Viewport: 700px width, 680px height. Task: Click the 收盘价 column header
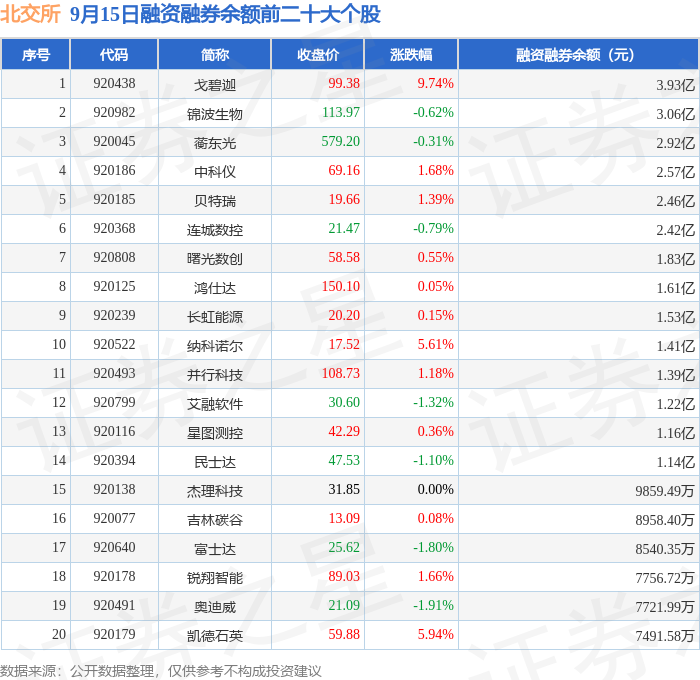318,54
